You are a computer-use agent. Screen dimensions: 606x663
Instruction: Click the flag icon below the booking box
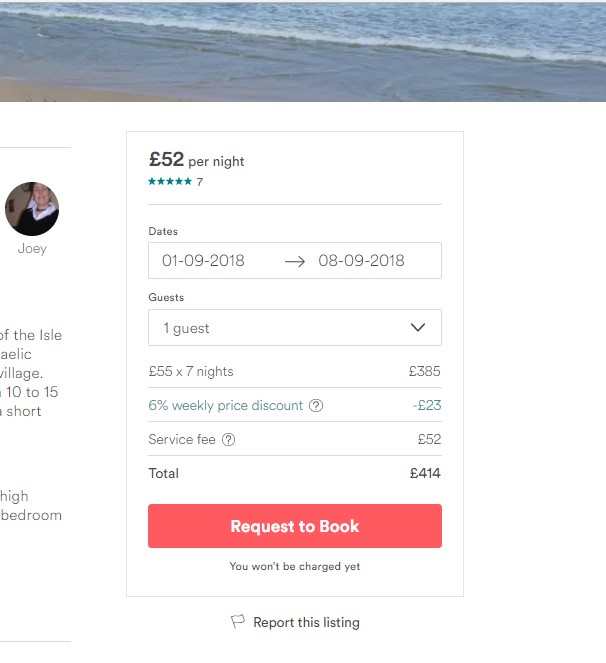pos(238,622)
